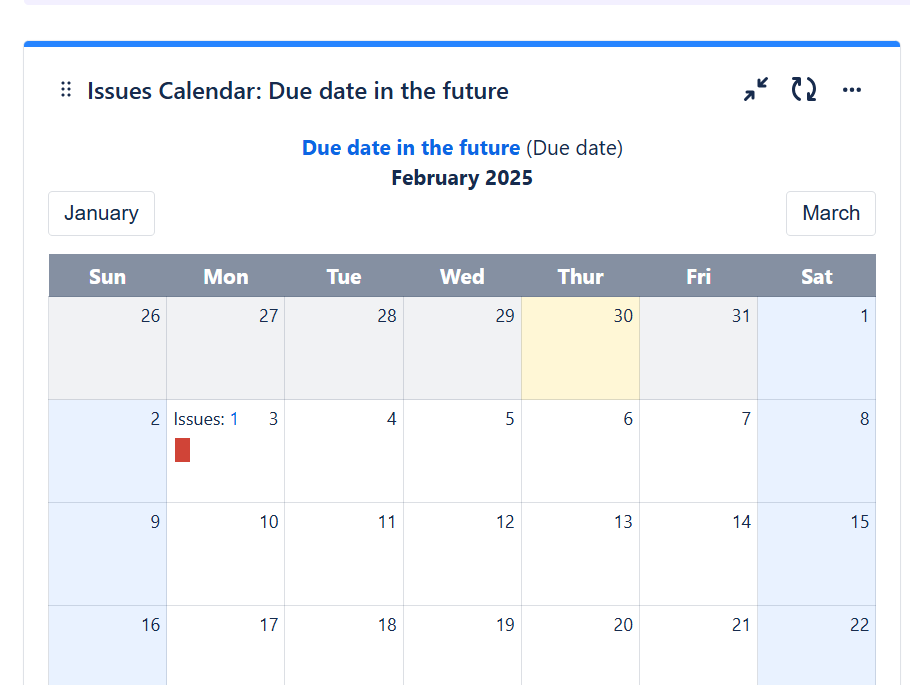Select the highlighted January 30 cell
Screen dimensions: 910x685
pos(580,348)
